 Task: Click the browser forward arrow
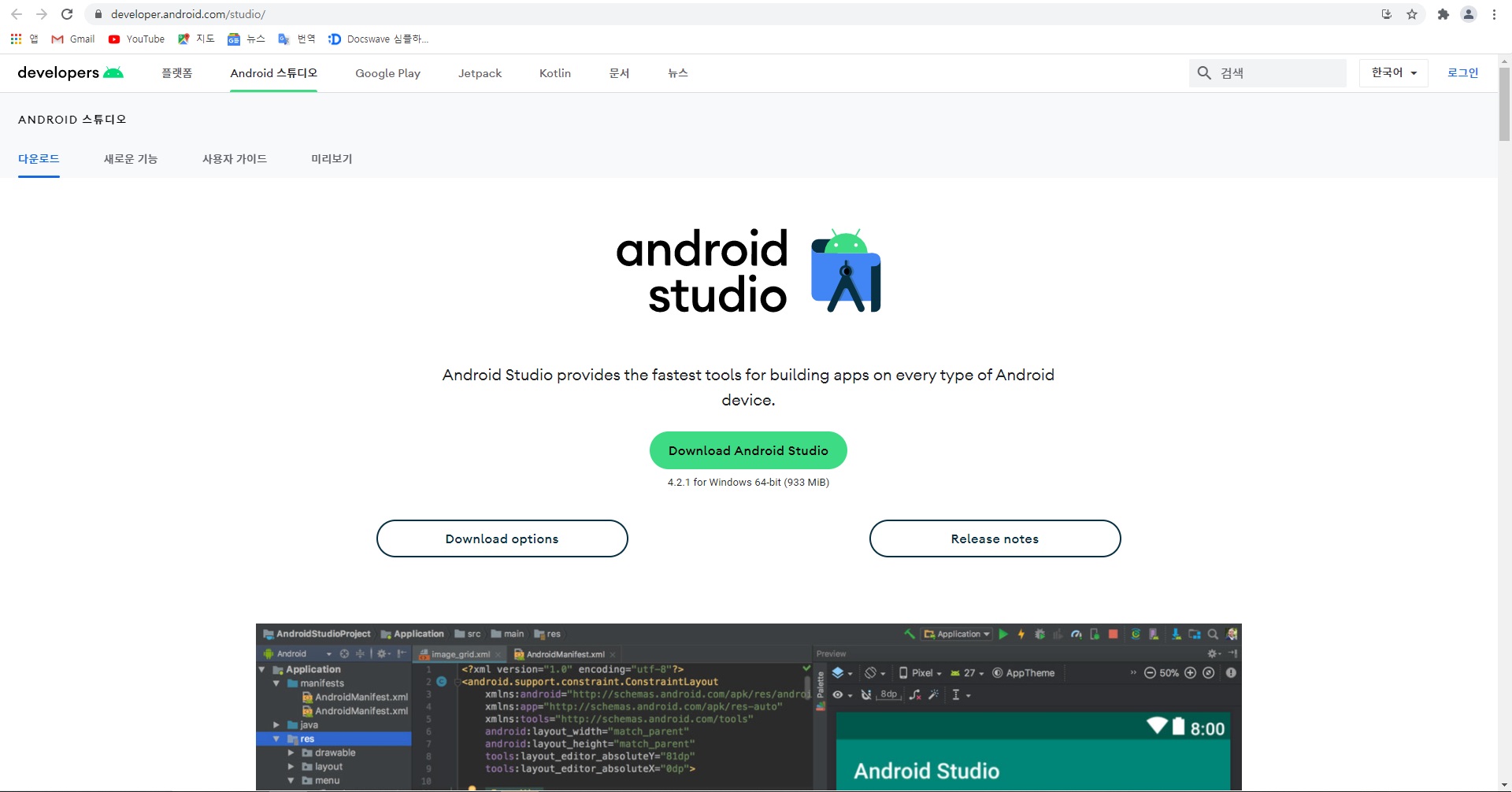pos(42,14)
